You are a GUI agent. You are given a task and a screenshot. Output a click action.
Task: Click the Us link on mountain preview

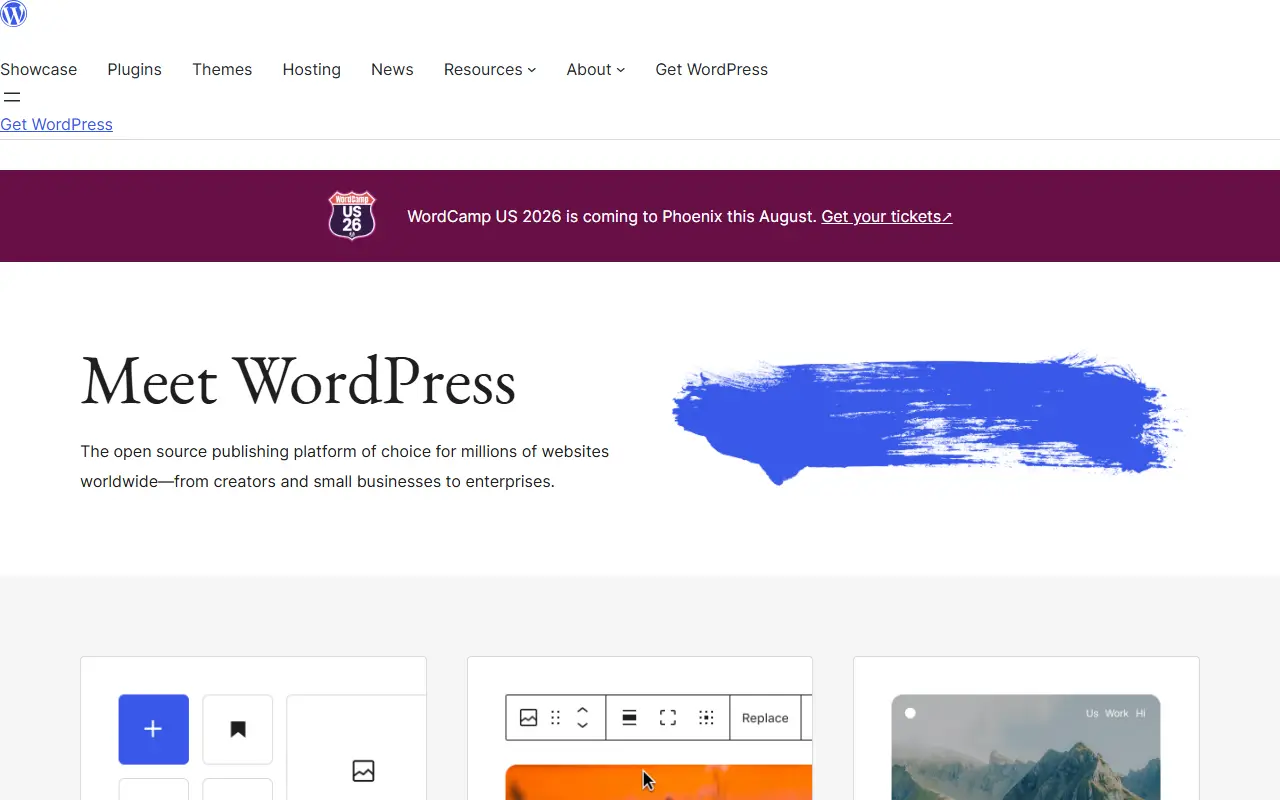point(1092,713)
